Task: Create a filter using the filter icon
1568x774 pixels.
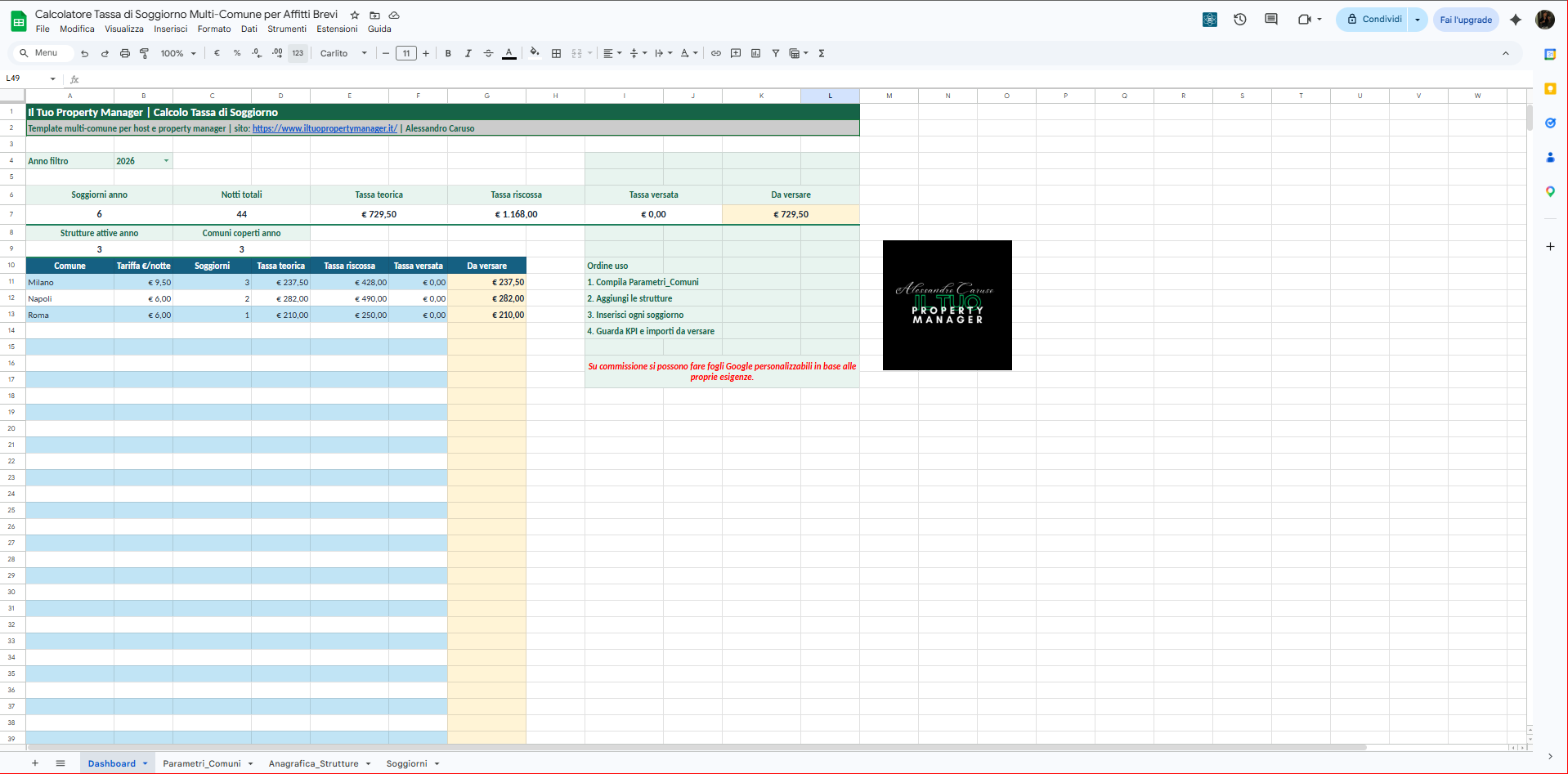Action: coord(774,53)
